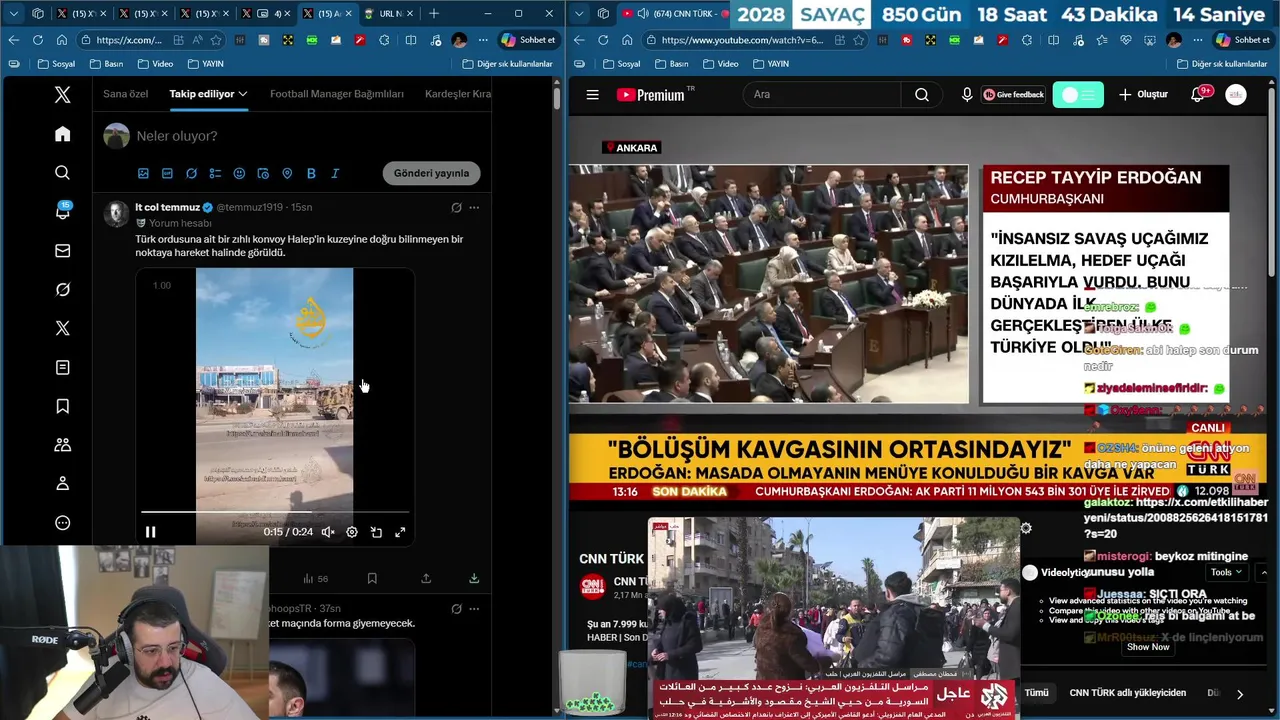Open Diğer sık kullanılanlar folder in left browser
Viewport: 1280px width, 720px height.
507,64
